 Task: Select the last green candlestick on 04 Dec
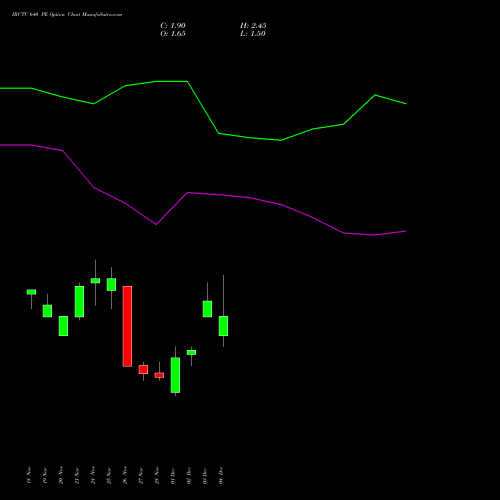tap(223, 326)
